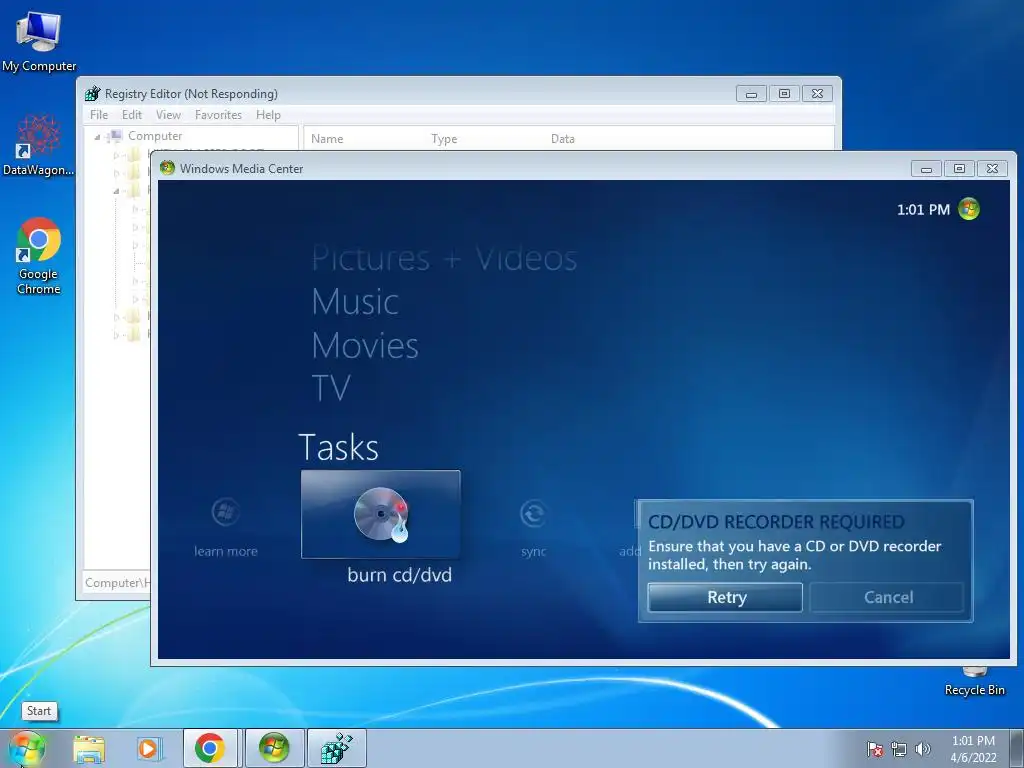Cancel the CD/DVD recorder dialog

(888, 597)
